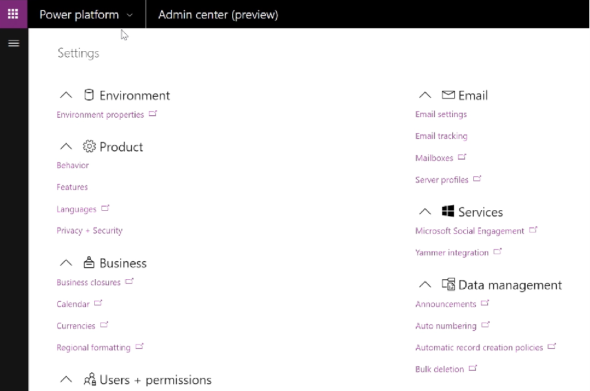Open the Features settings link

72,187
